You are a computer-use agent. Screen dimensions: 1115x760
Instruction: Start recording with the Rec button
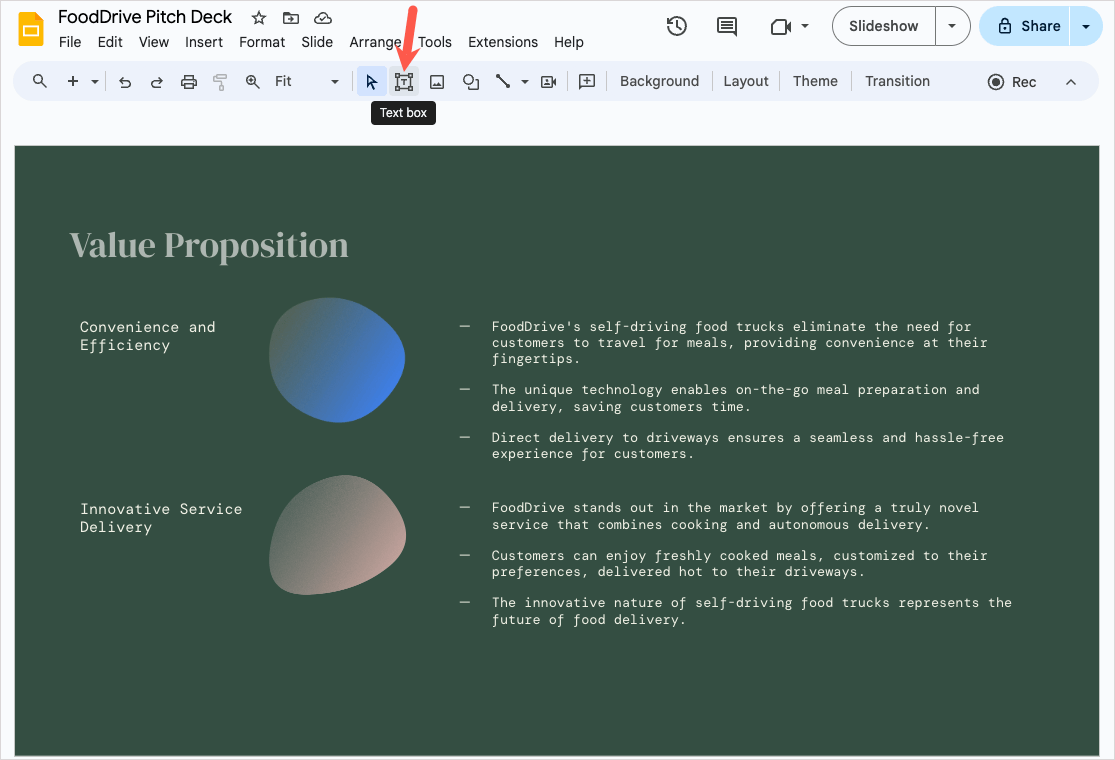pos(1012,82)
